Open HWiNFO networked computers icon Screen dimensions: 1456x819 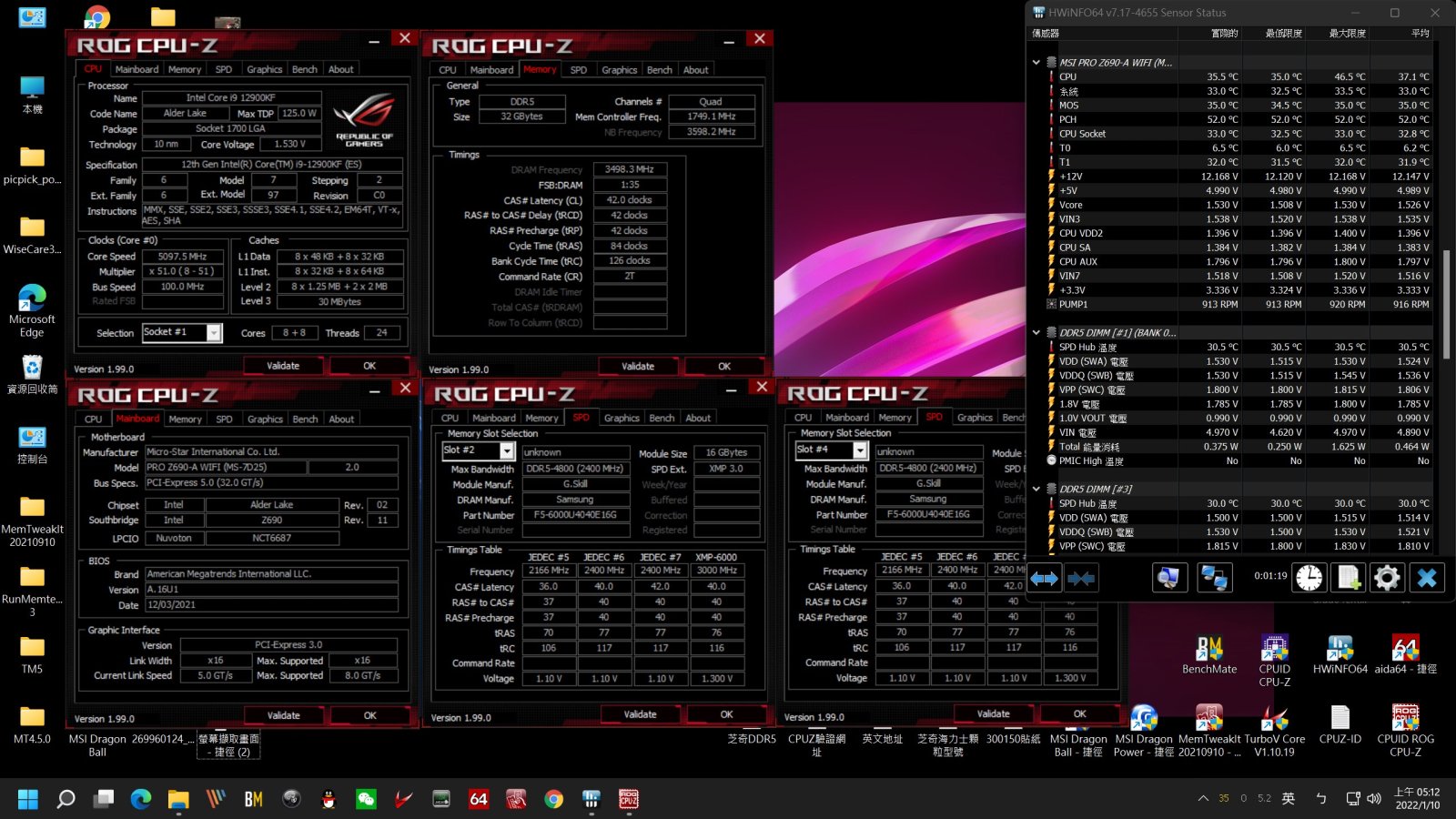click(1215, 578)
